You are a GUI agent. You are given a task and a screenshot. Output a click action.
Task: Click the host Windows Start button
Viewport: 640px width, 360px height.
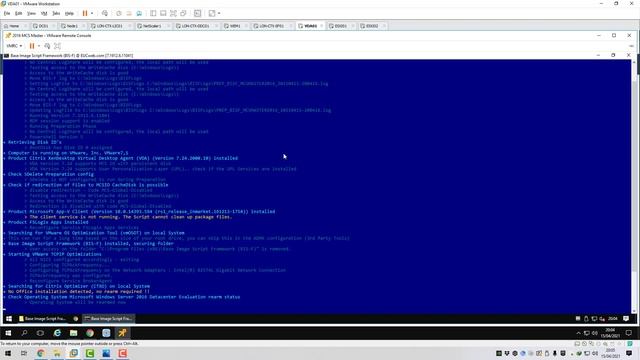coord(8,353)
